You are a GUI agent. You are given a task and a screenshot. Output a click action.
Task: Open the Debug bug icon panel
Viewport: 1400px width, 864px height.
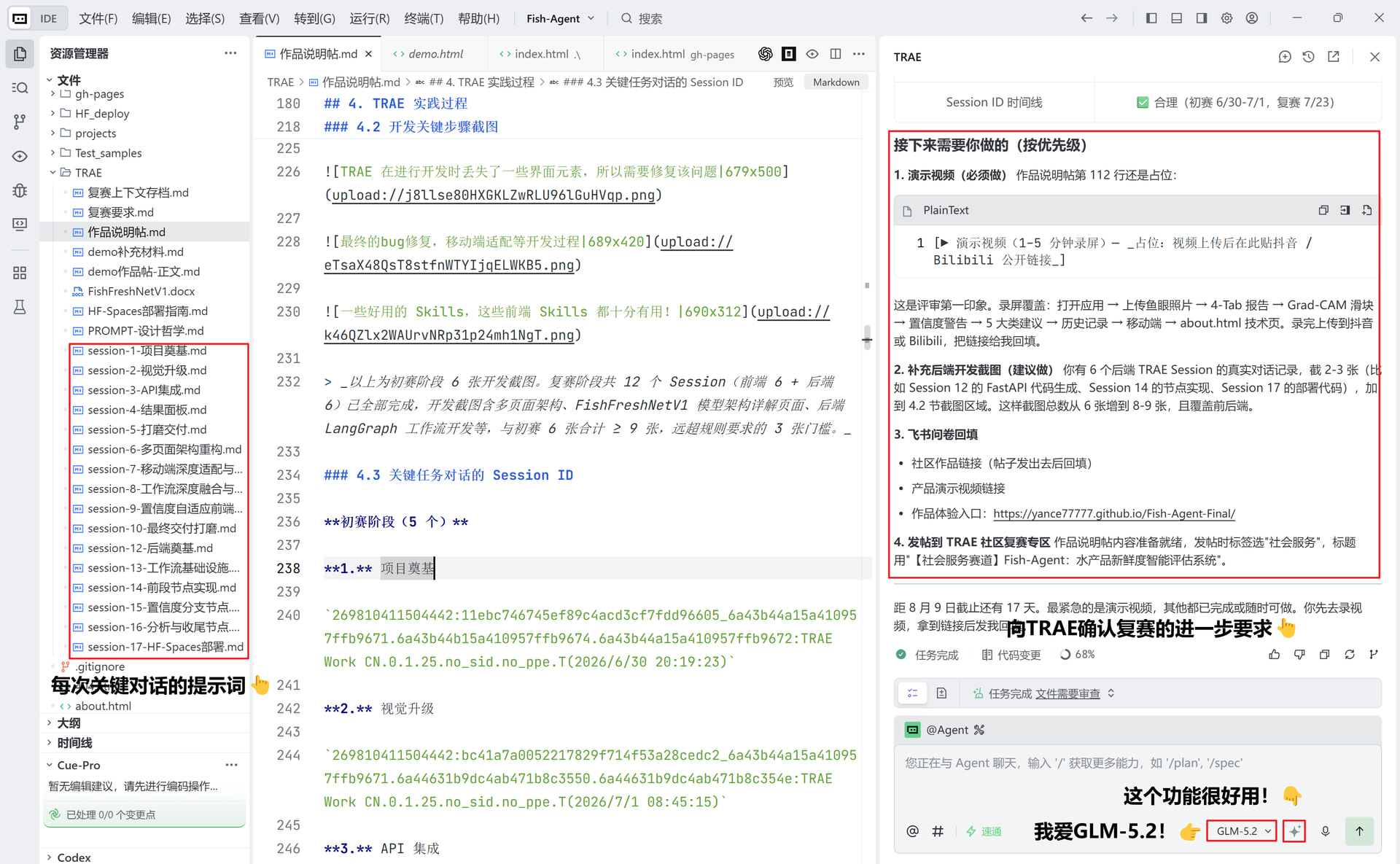(20, 190)
